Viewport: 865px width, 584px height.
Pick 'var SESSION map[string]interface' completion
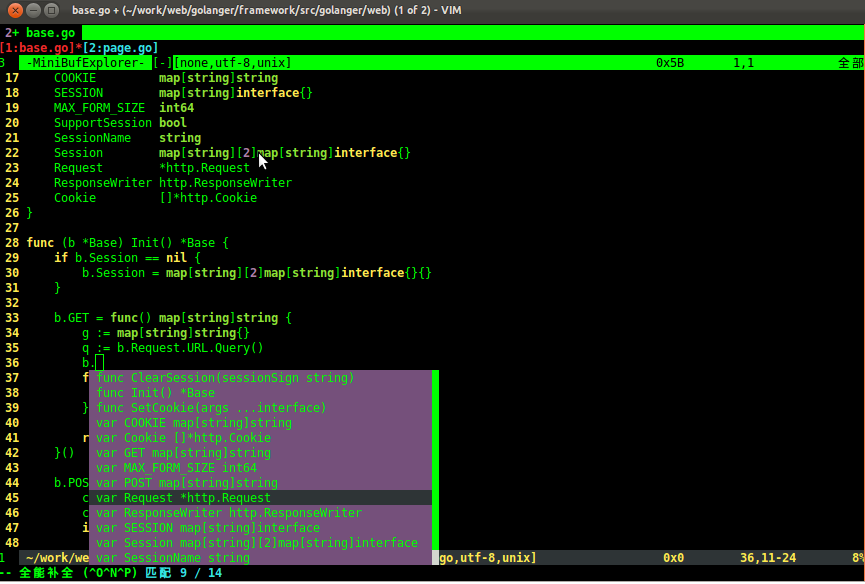coord(208,528)
